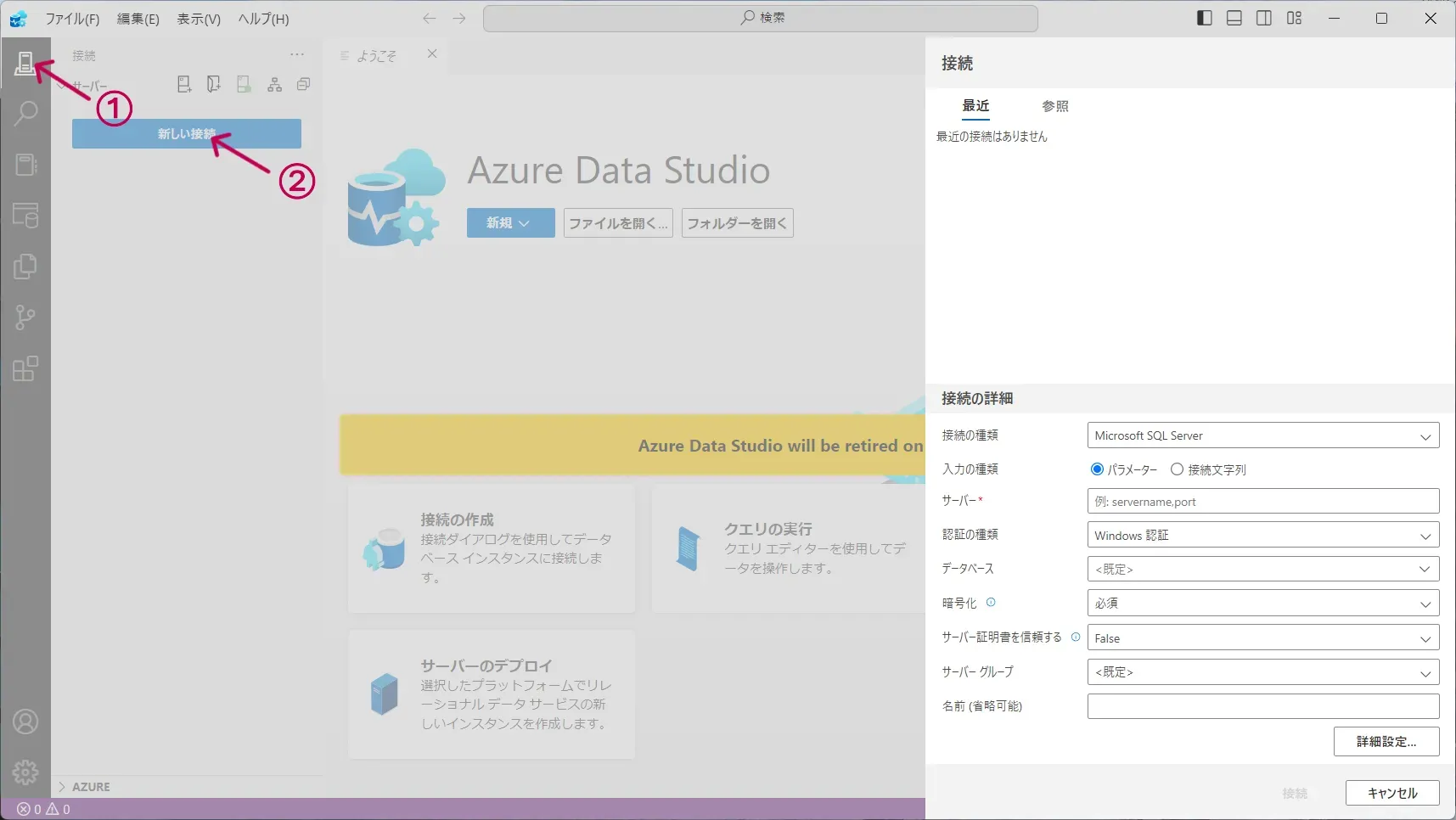The height and width of the screenshot is (820, 1456).
Task: Click the new server group toolbar icon
Action: pos(214,84)
